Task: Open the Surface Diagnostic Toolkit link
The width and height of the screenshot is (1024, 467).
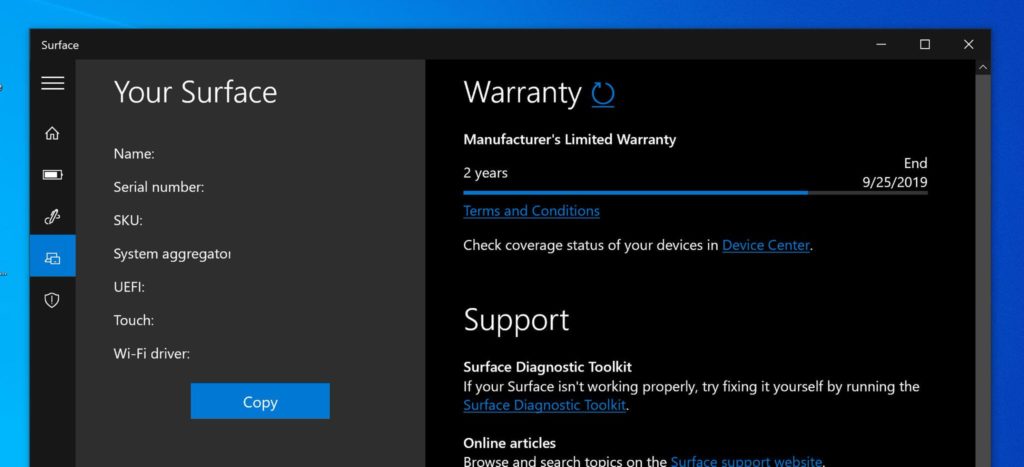Action: pos(545,405)
